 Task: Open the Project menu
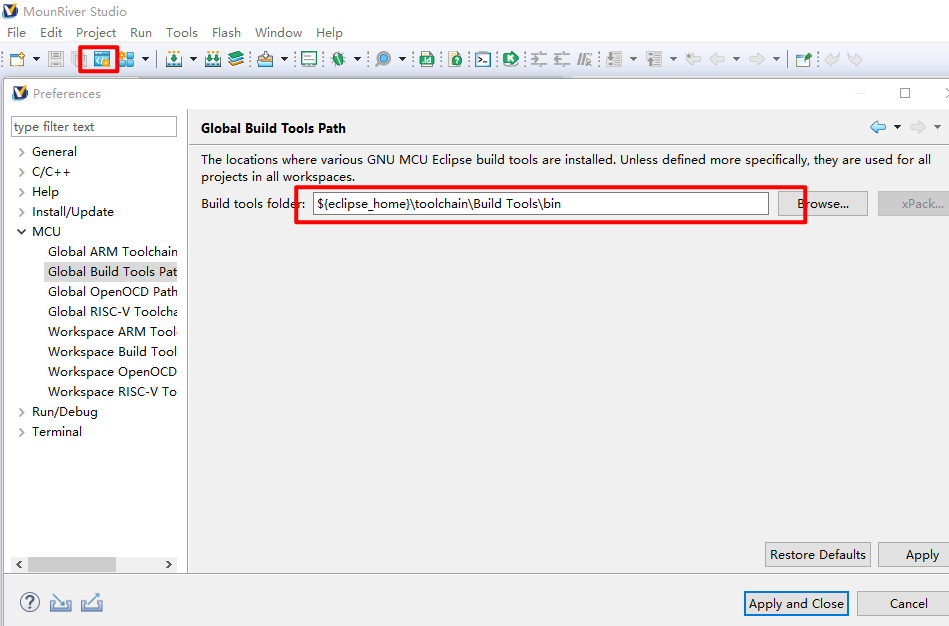coord(96,33)
